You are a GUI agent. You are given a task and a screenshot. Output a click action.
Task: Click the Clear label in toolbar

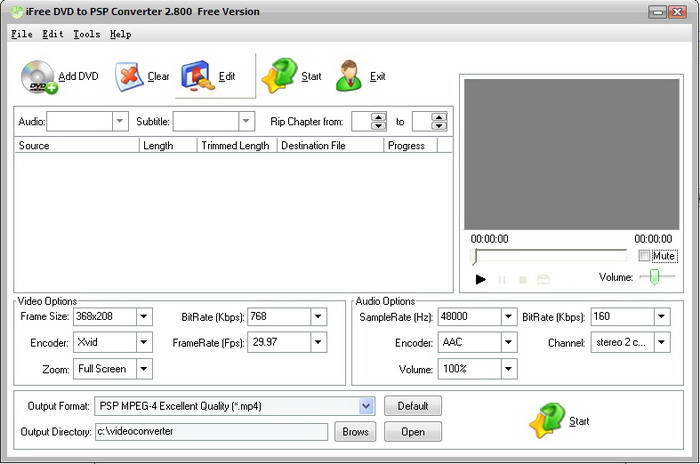[158, 76]
